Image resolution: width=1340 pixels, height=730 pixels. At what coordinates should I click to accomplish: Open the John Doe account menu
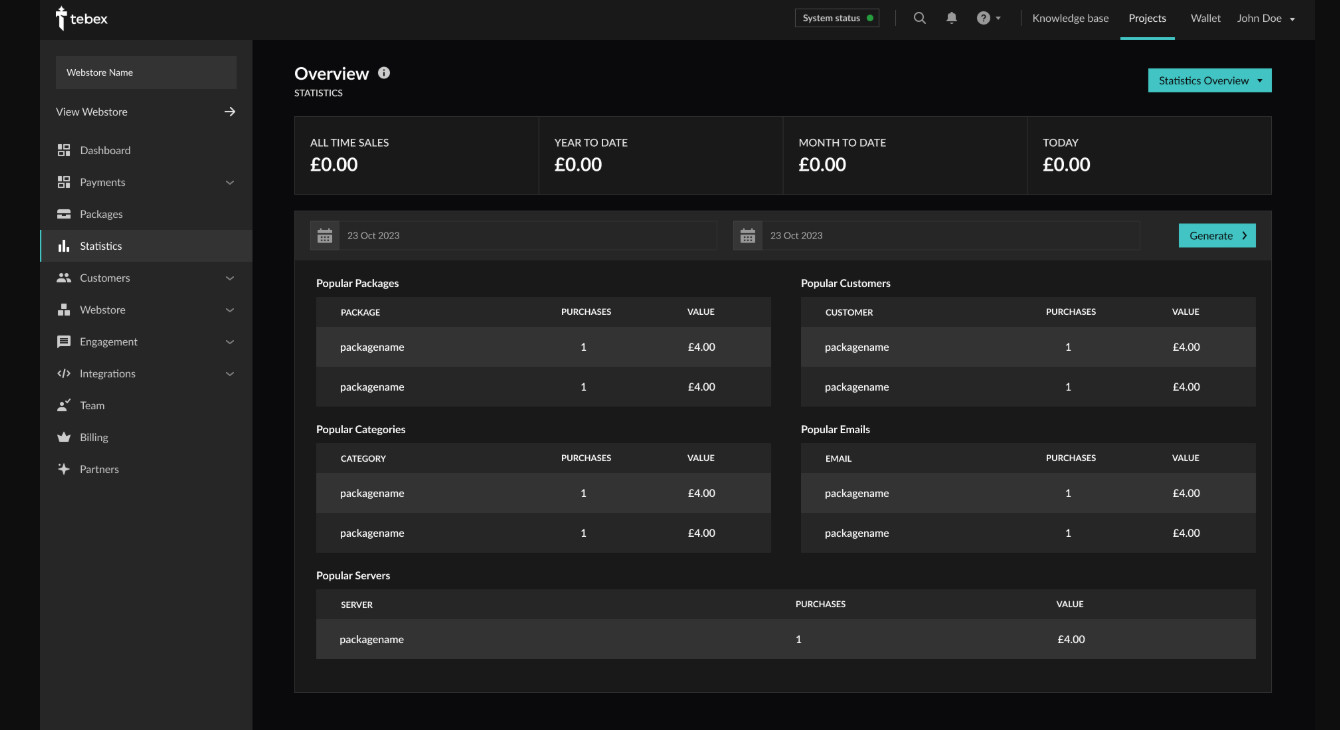coord(1265,18)
